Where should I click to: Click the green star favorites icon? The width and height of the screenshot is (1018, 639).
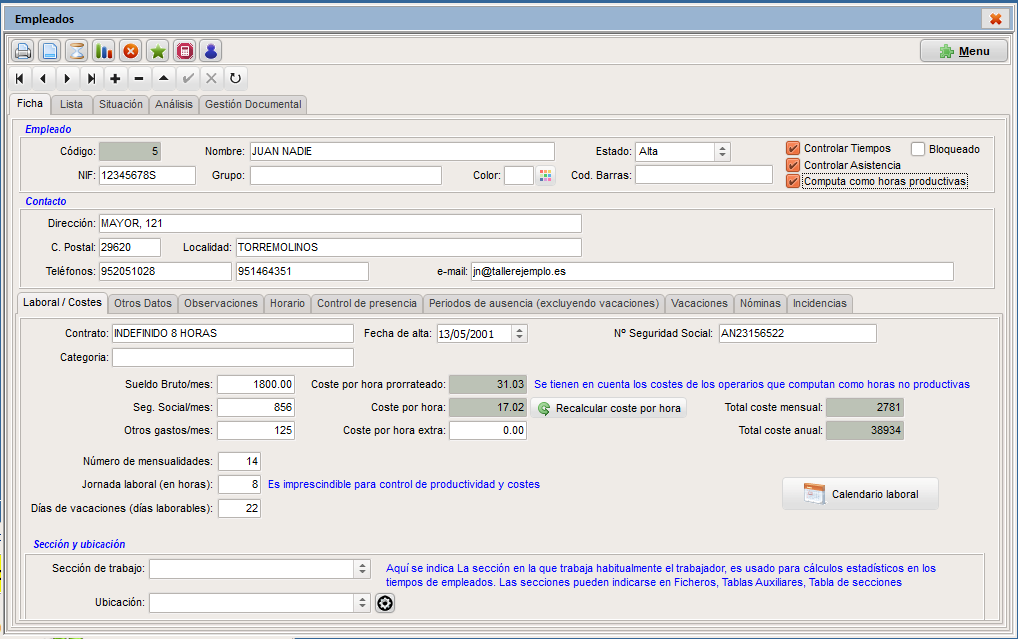pyautogui.click(x=158, y=51)
